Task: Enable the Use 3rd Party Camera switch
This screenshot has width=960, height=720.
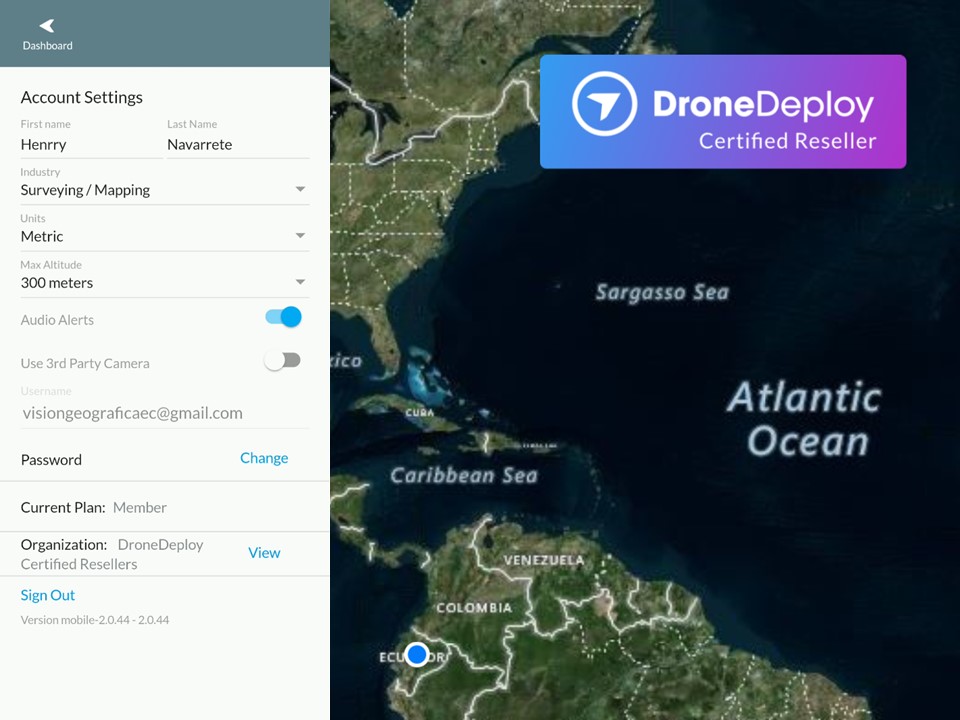Action: [282, 361]
